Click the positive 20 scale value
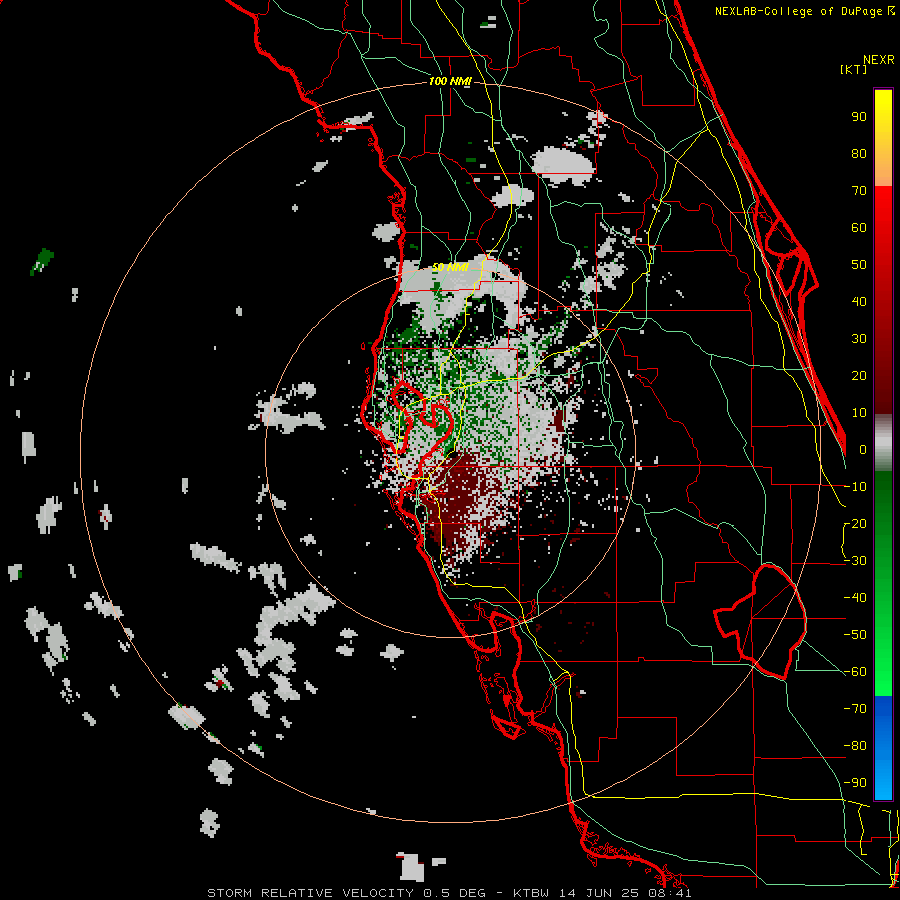 coord(859,376)
